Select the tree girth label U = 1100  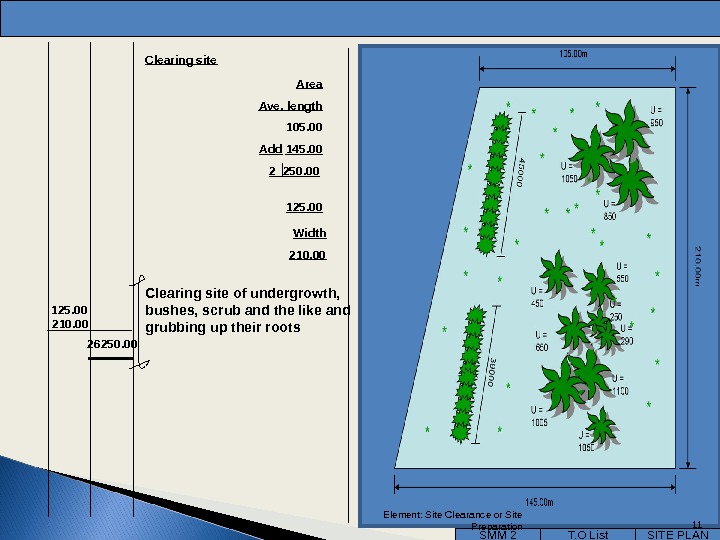620,385
